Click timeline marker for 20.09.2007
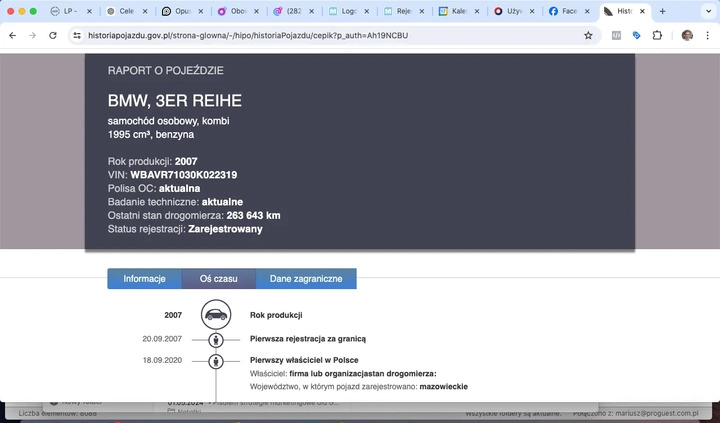This screenshot has width=720, height=423. click(216, 340)
